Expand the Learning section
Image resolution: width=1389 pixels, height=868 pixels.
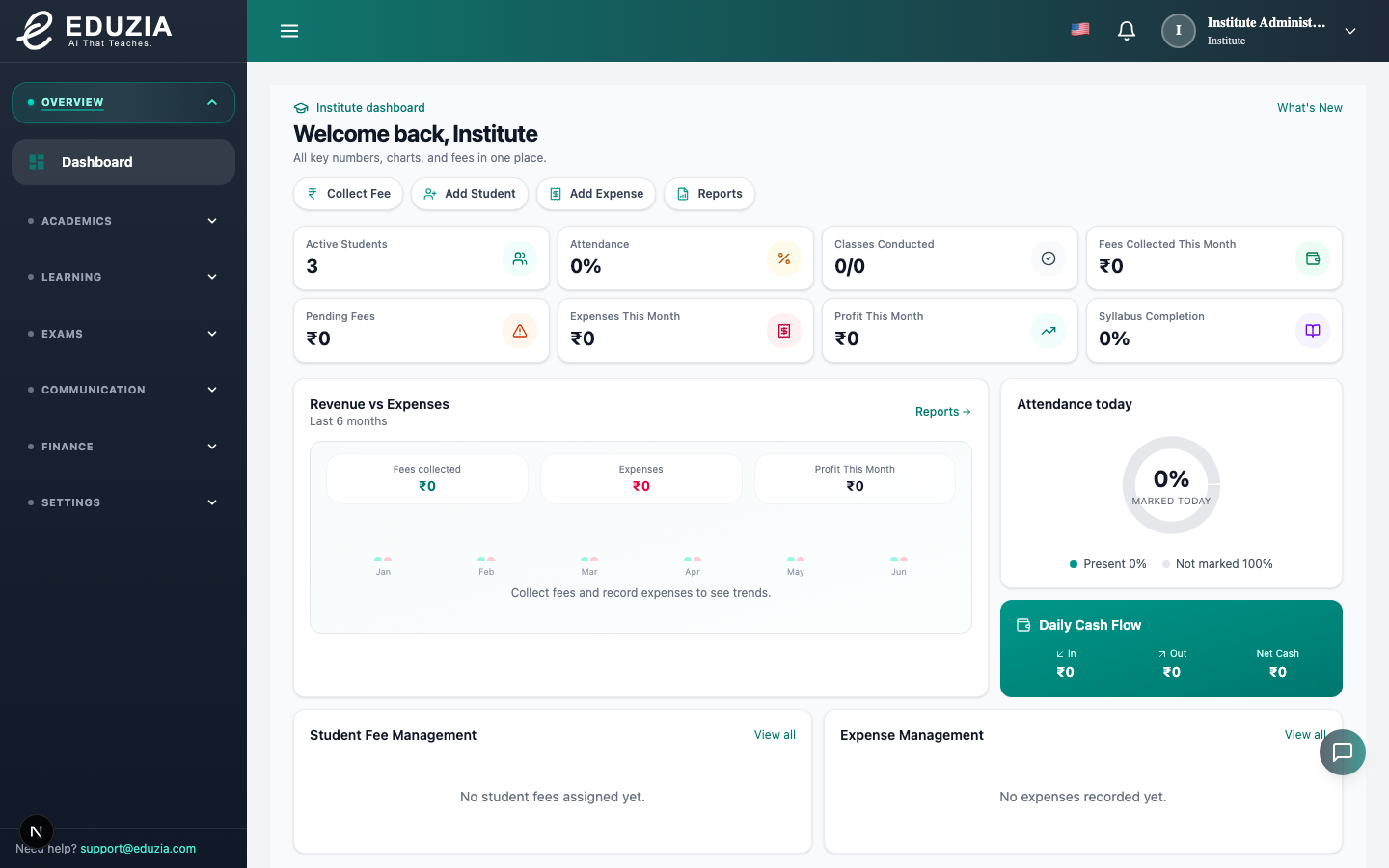(123, 277)
